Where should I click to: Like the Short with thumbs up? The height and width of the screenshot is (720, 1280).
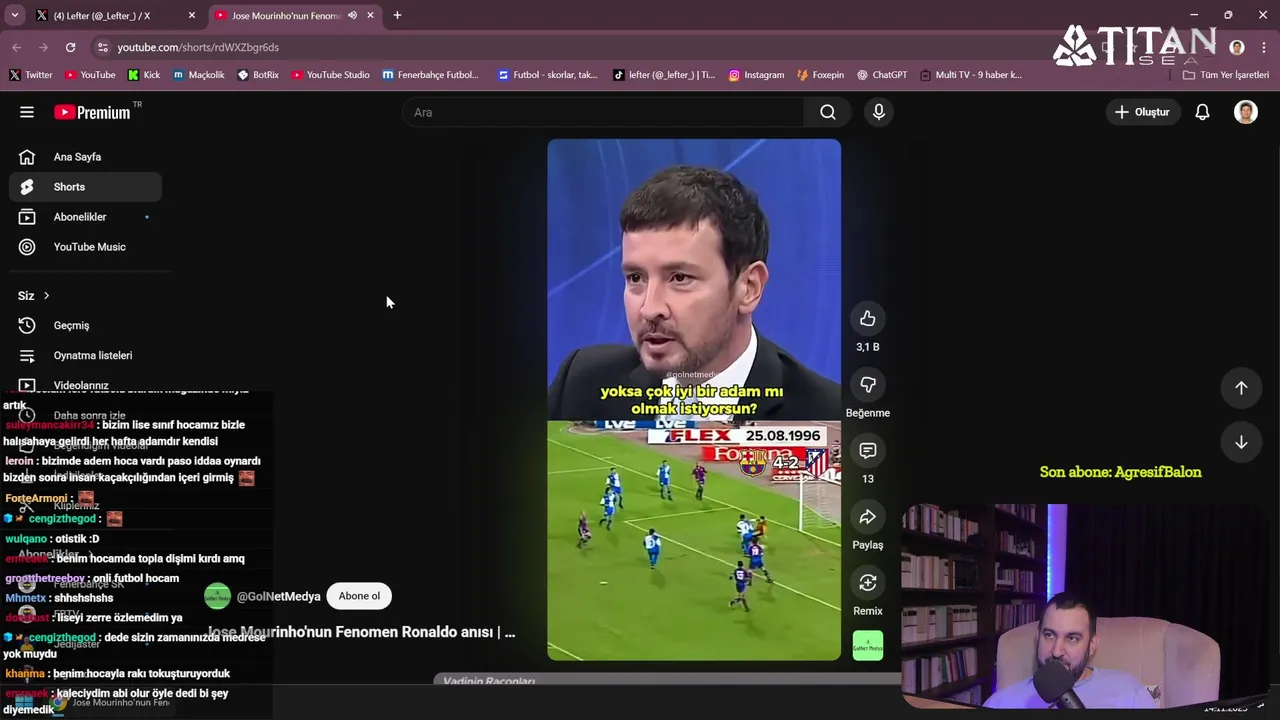point(868,319)
